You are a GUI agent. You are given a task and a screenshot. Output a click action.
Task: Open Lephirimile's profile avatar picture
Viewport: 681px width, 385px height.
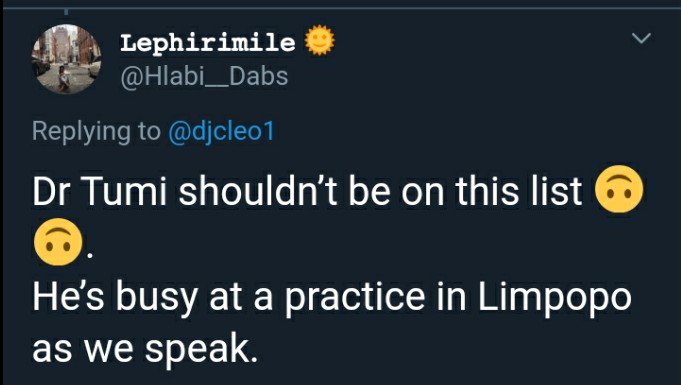pos(66,59)
